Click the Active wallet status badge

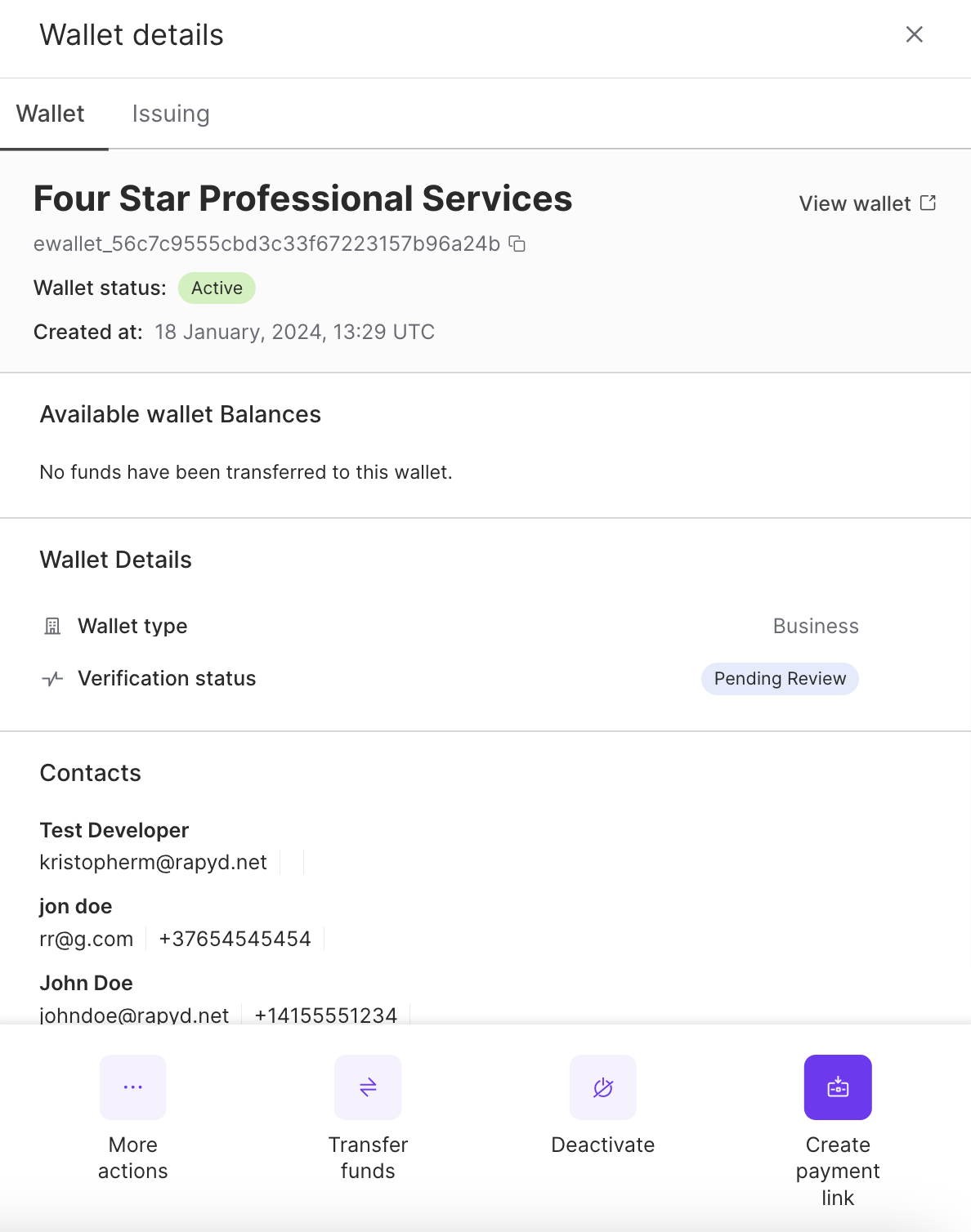[217, 288]
